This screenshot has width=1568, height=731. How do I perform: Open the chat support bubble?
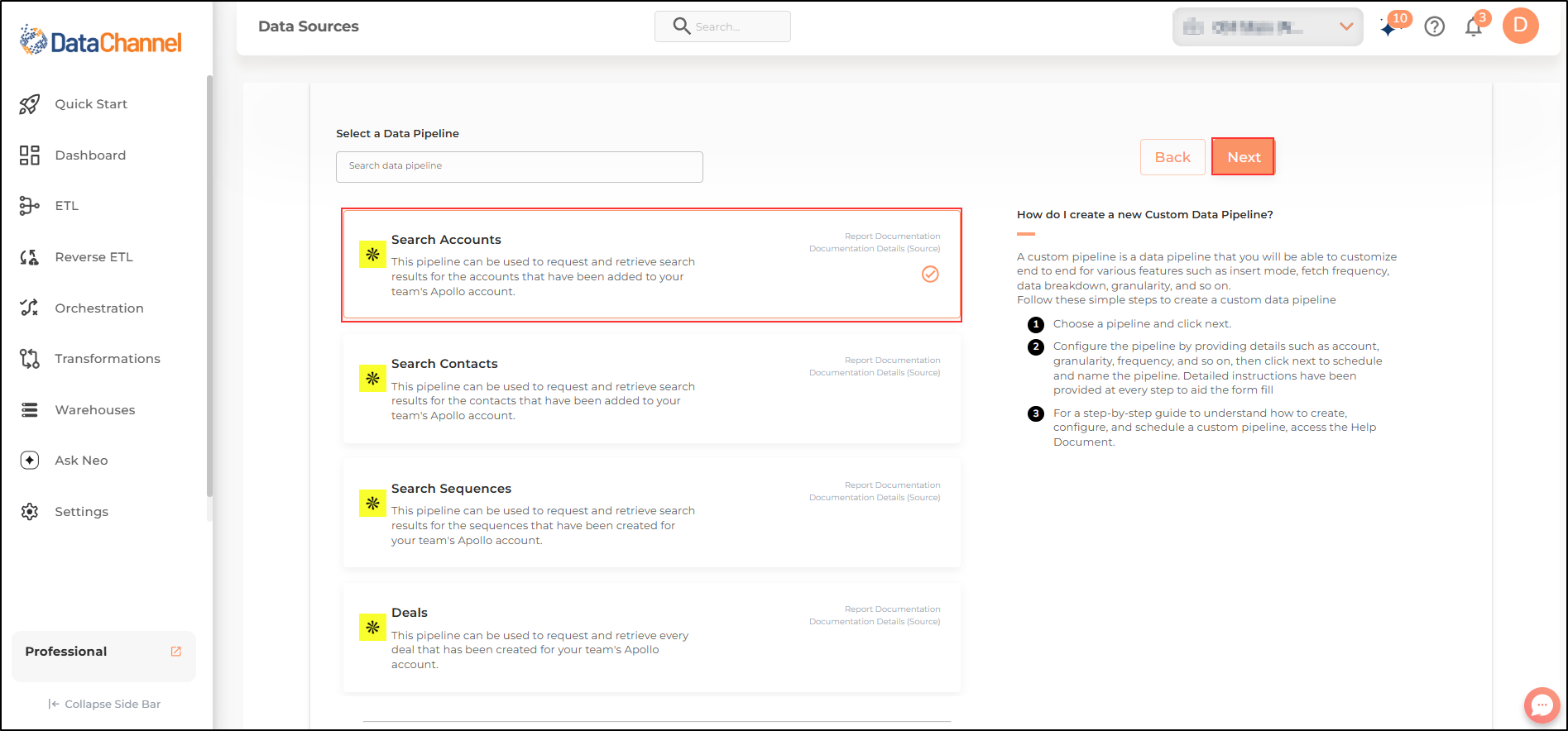pyautogui.click(x=1542, y=705)
